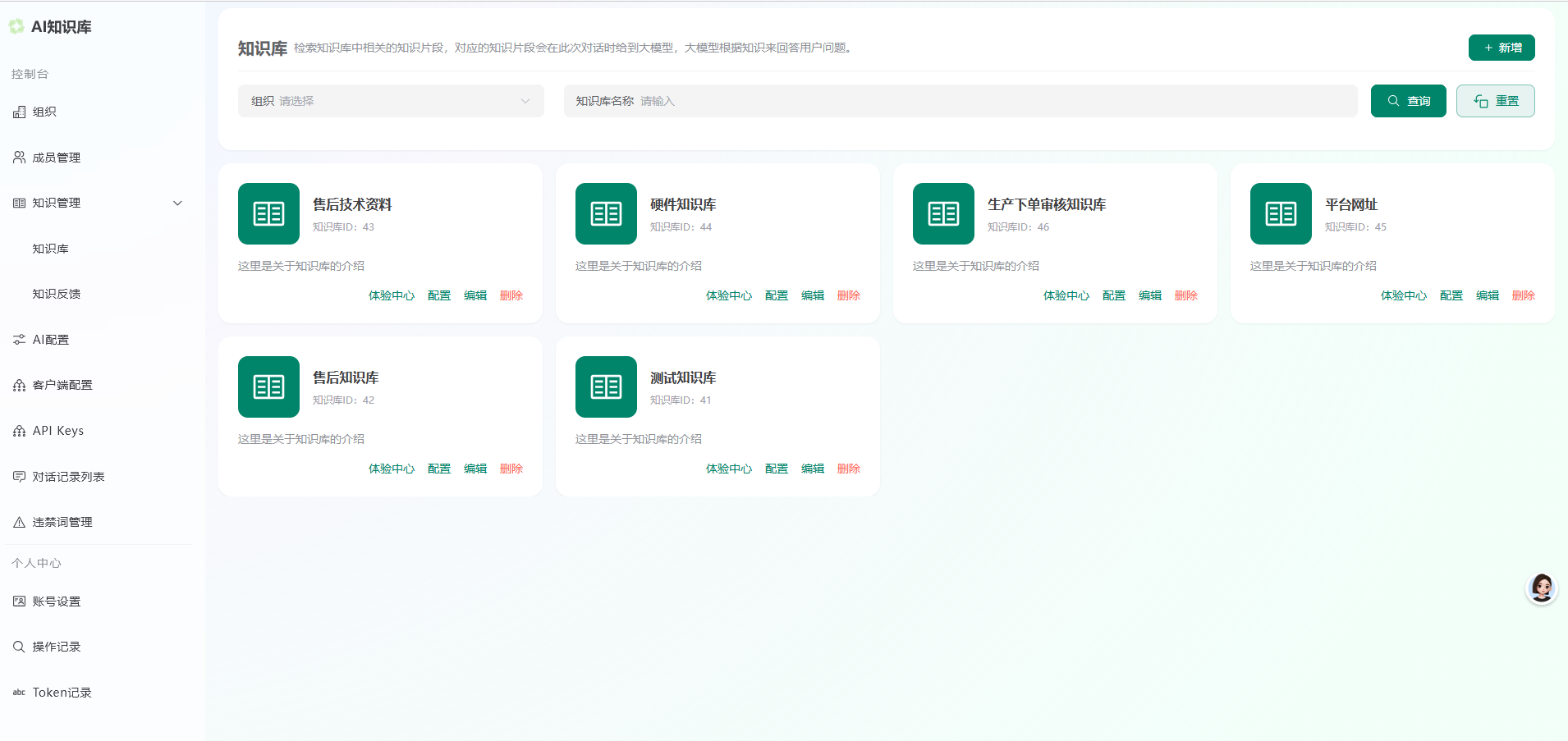Delete 售后技术资料 via its 删除 link
1568x741 pixels.
point(511,295)
